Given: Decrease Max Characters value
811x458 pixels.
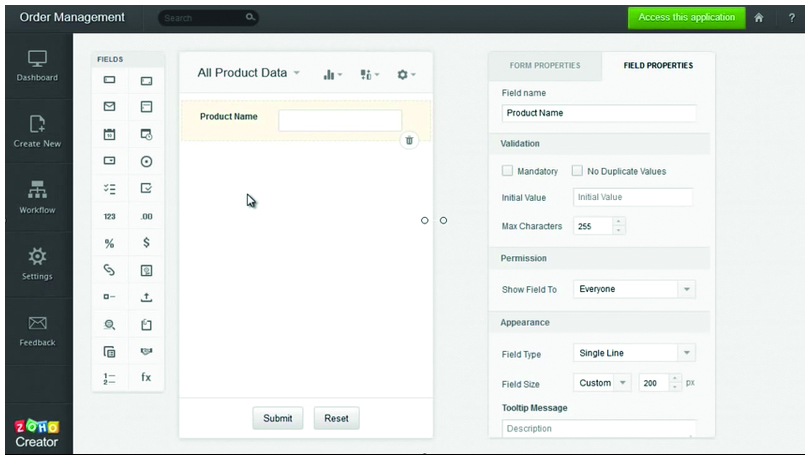Looking at the screenshot, I should [619, 231].
